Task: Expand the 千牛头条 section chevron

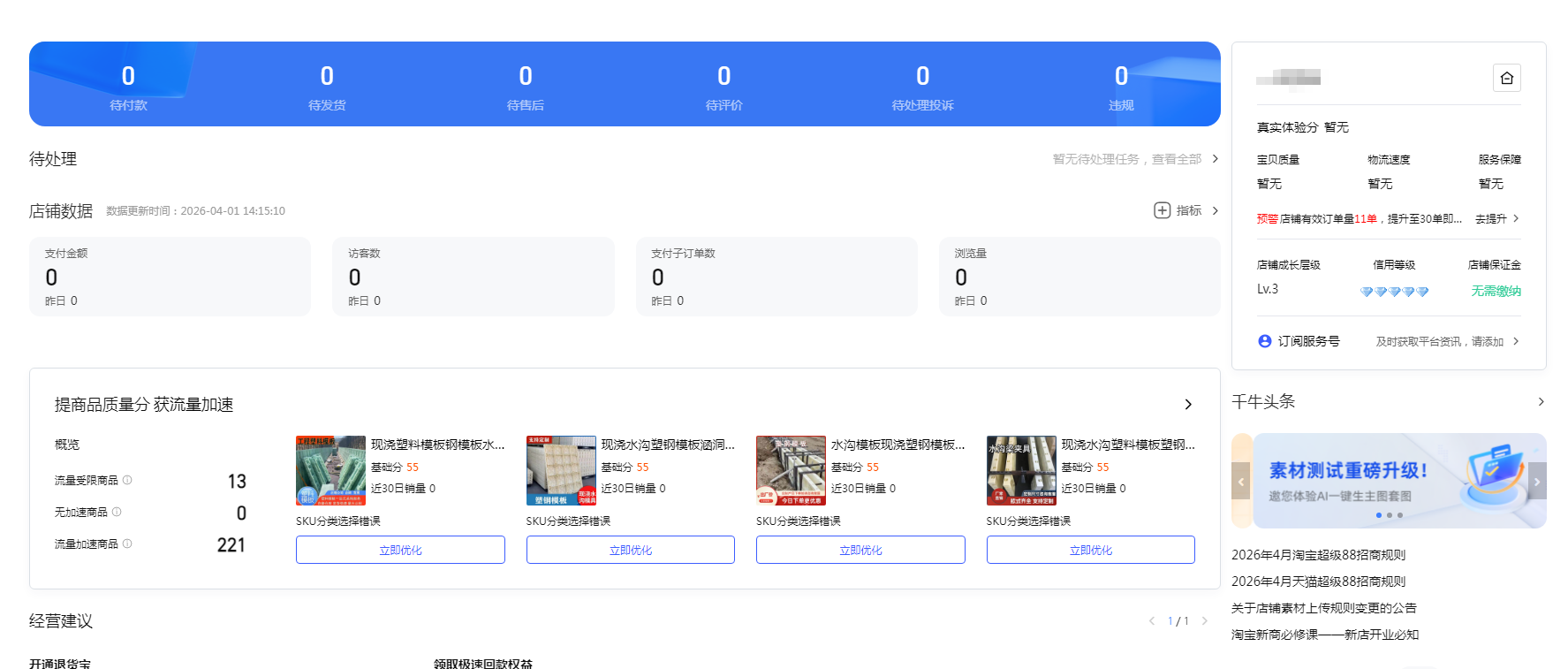Action: [x=1541, y=402]
